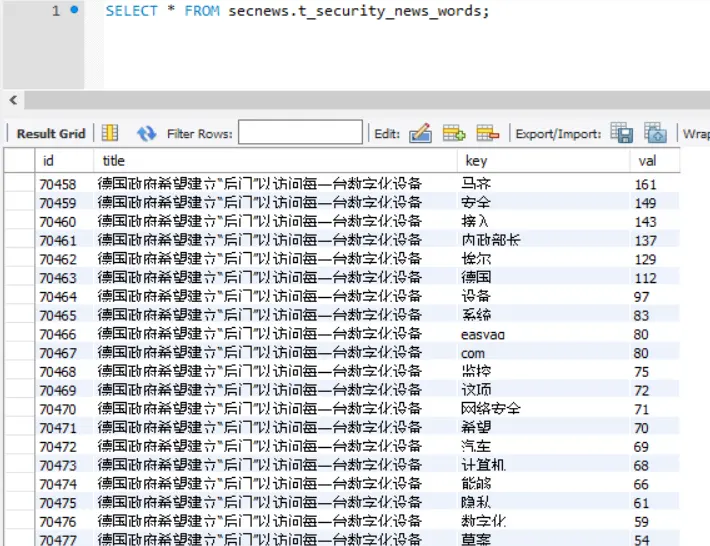Image resolution: width=710 pixels, height=546 pixels.
Task: Select the val cell 75
Action: (x=655, y=371)
